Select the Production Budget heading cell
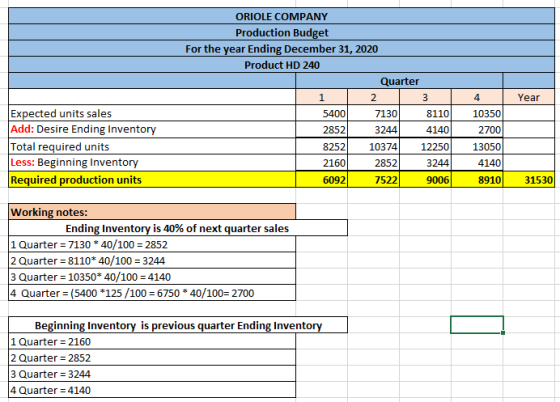Image resolution: width=560 pixels, height=402 pixels. point(281,32)
